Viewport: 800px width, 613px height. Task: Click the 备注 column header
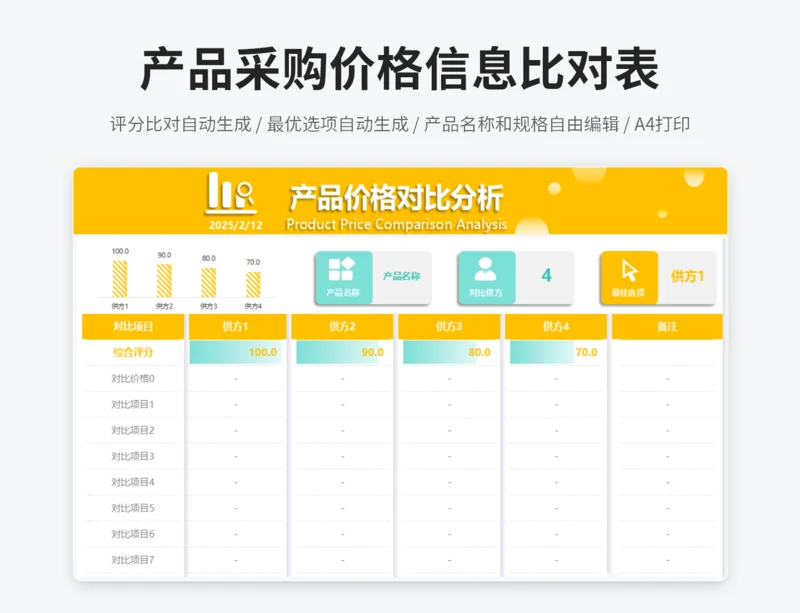[x=667, y=327]
